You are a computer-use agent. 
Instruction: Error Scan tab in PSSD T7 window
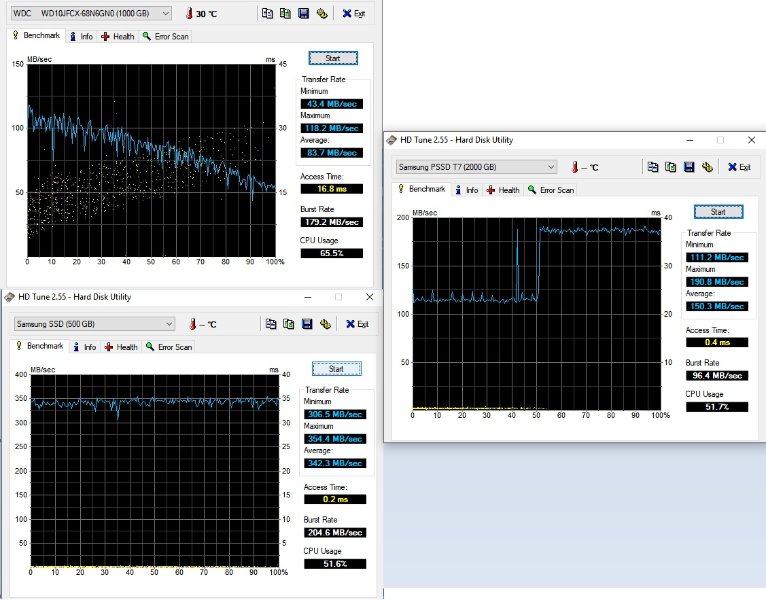point(551,190)
